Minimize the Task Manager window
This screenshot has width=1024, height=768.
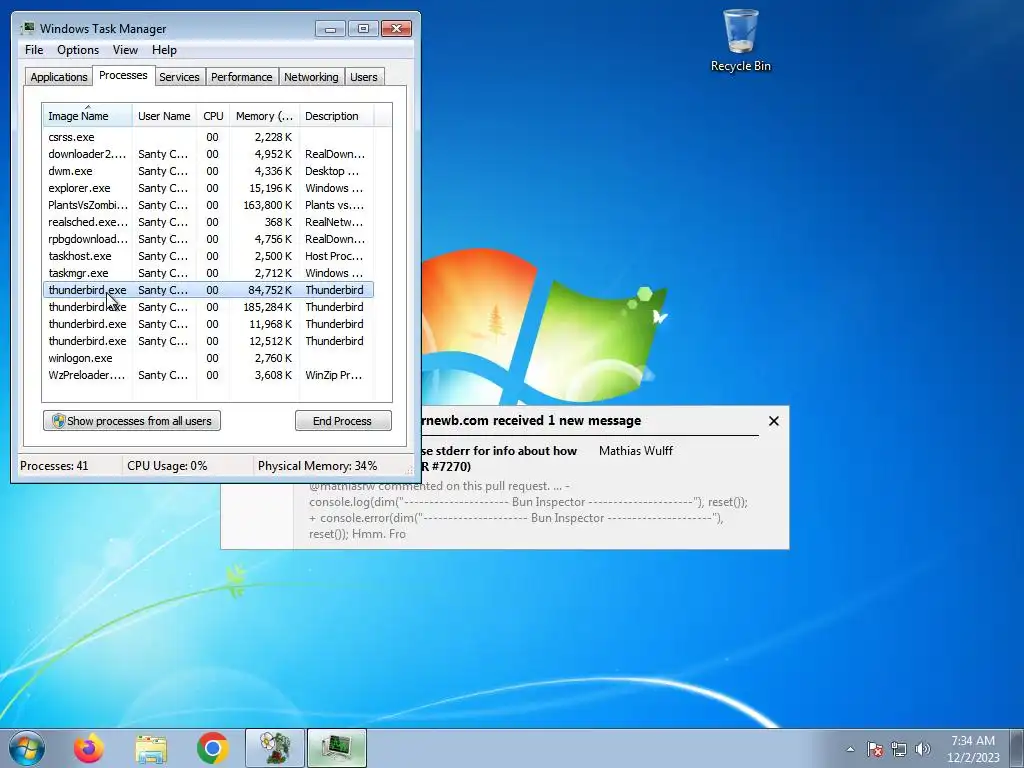[x=330, y=29]
